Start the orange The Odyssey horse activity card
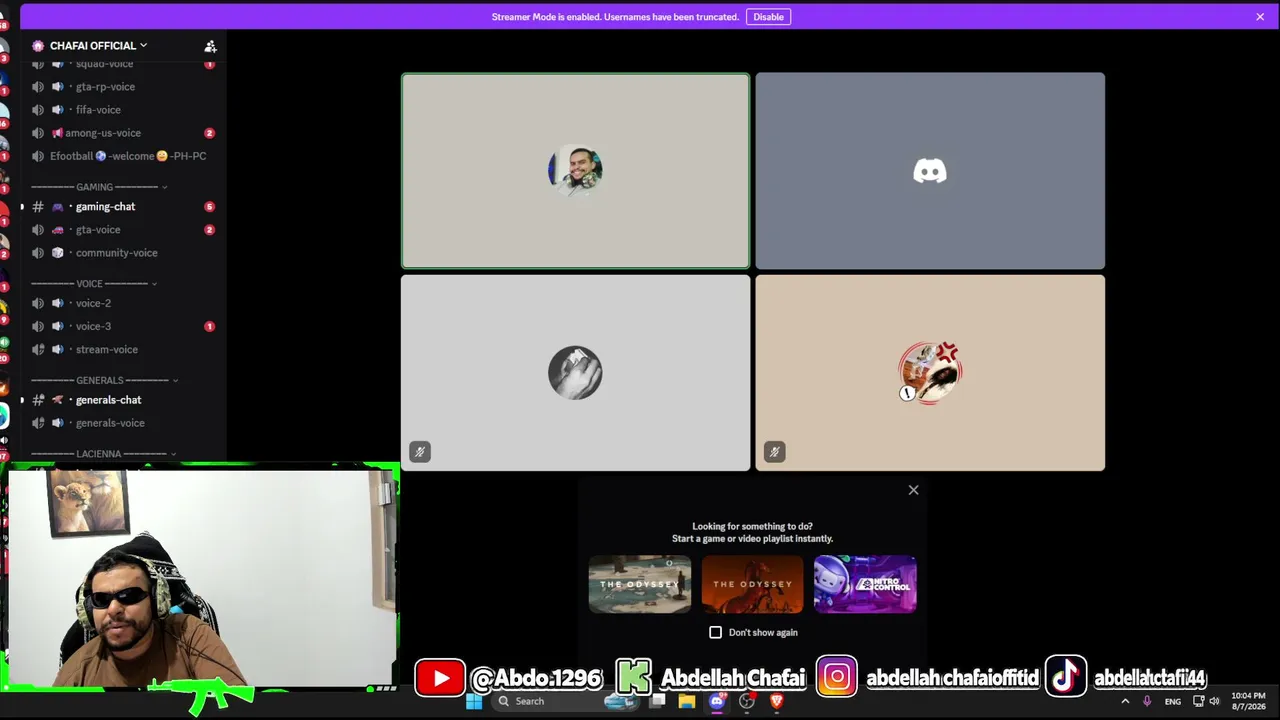This screenshot has height=720, width=1280. tap(752, 584)
